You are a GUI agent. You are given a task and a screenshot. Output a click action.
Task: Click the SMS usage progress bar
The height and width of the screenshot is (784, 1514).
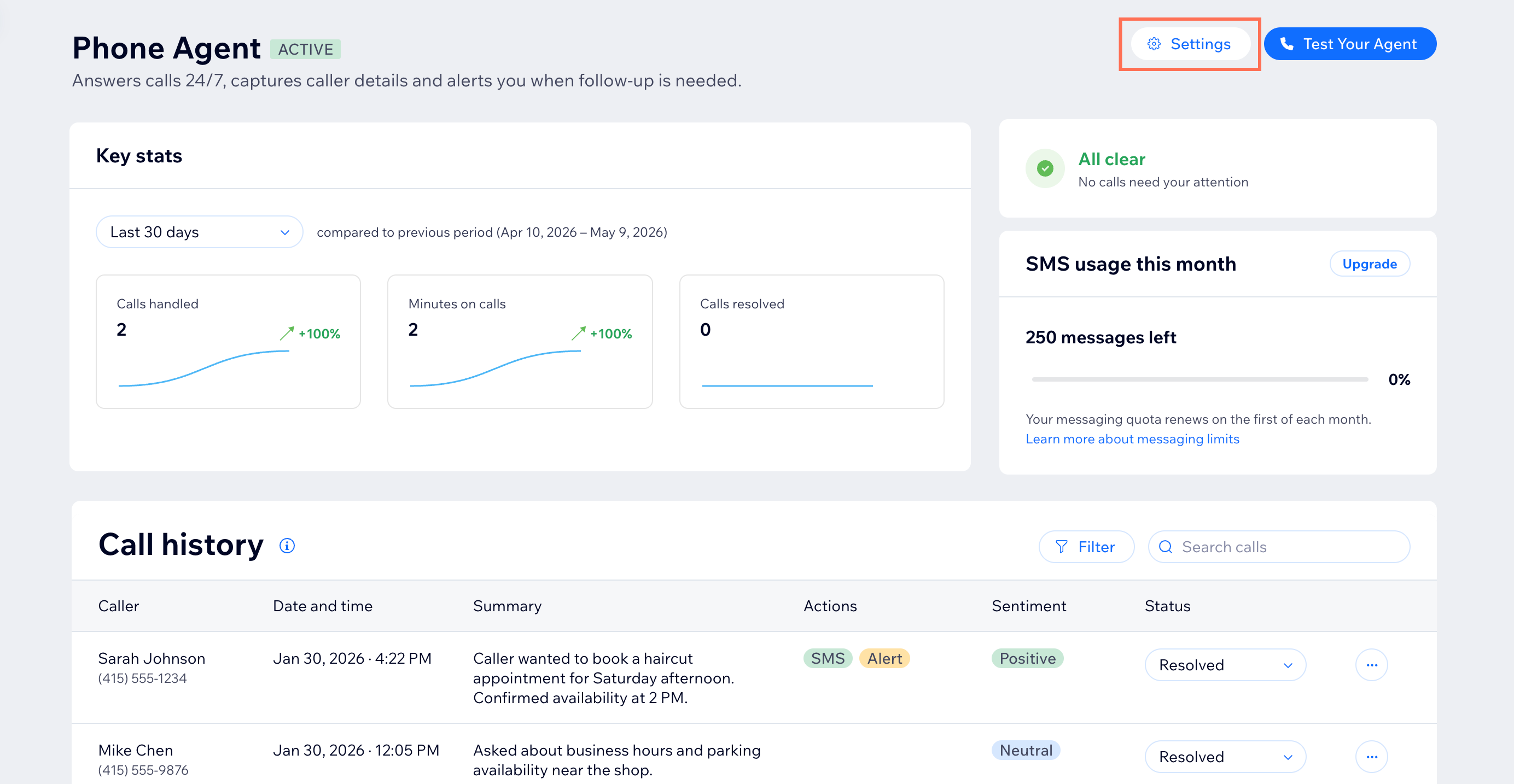[x=1199, y=379]
